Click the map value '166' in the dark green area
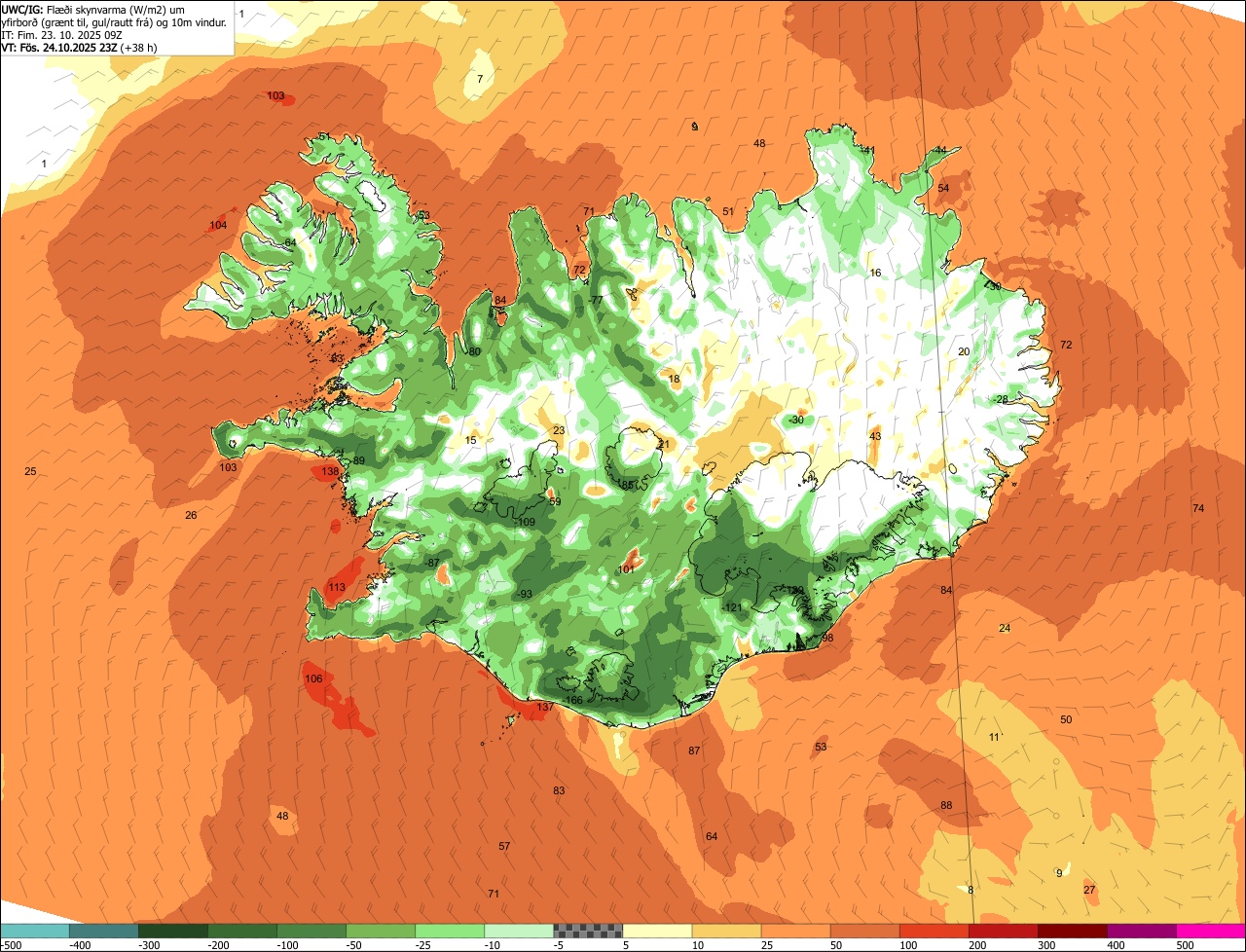Viewport: 1246px width, 952px height. coord(573,700)
